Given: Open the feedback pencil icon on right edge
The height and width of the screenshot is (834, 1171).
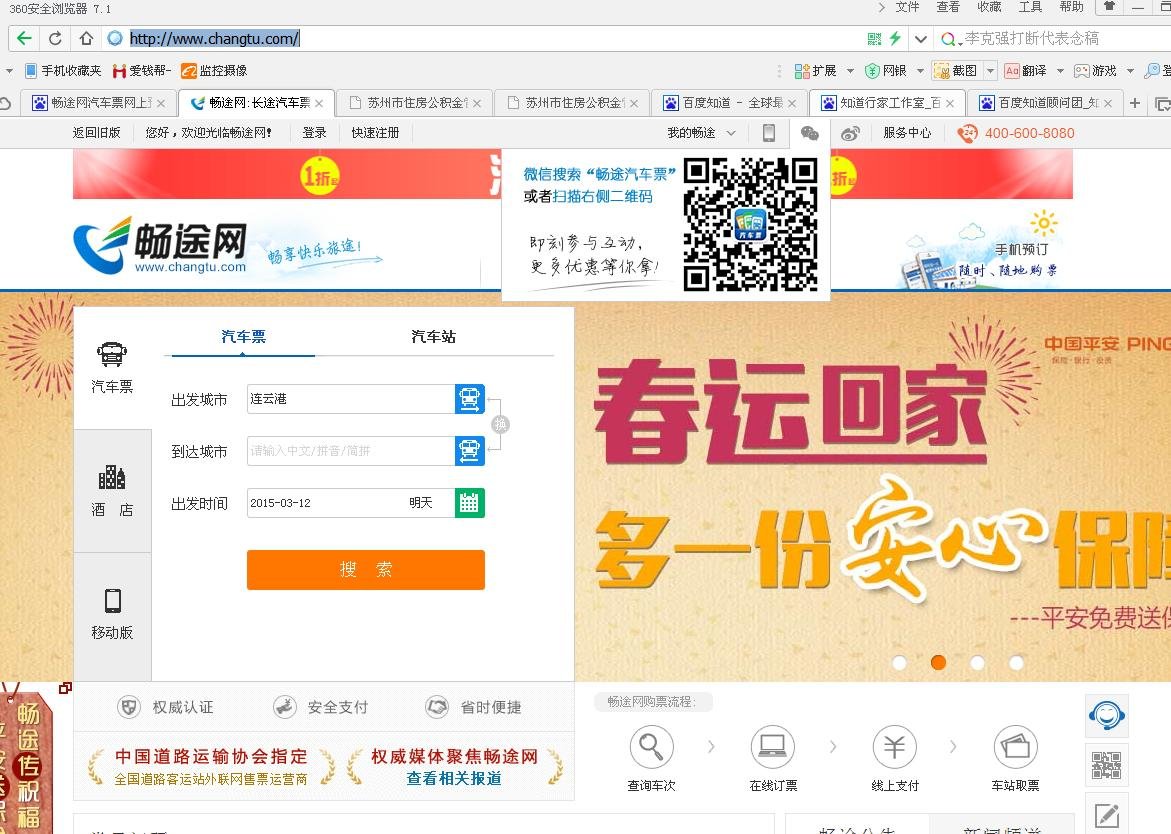Looking at the screenshot, I should pos(1106,813).
